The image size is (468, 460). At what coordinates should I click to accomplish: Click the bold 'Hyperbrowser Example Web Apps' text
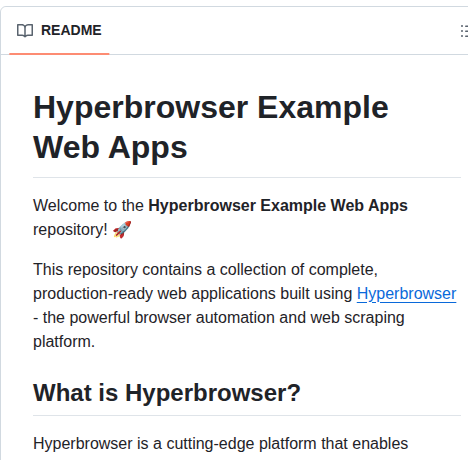278,205
